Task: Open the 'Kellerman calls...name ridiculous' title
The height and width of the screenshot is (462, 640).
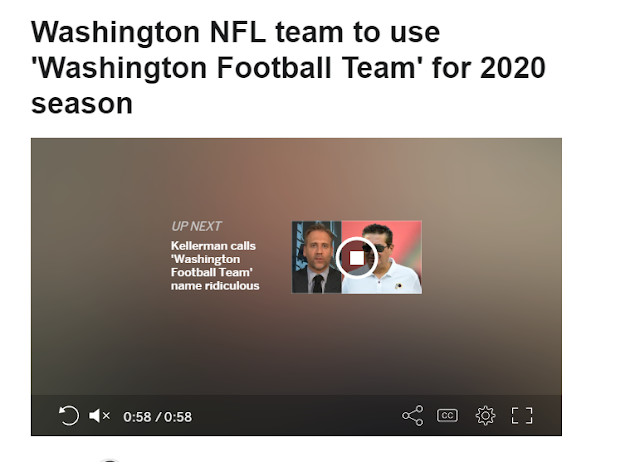Action: [x=215, y=266]
